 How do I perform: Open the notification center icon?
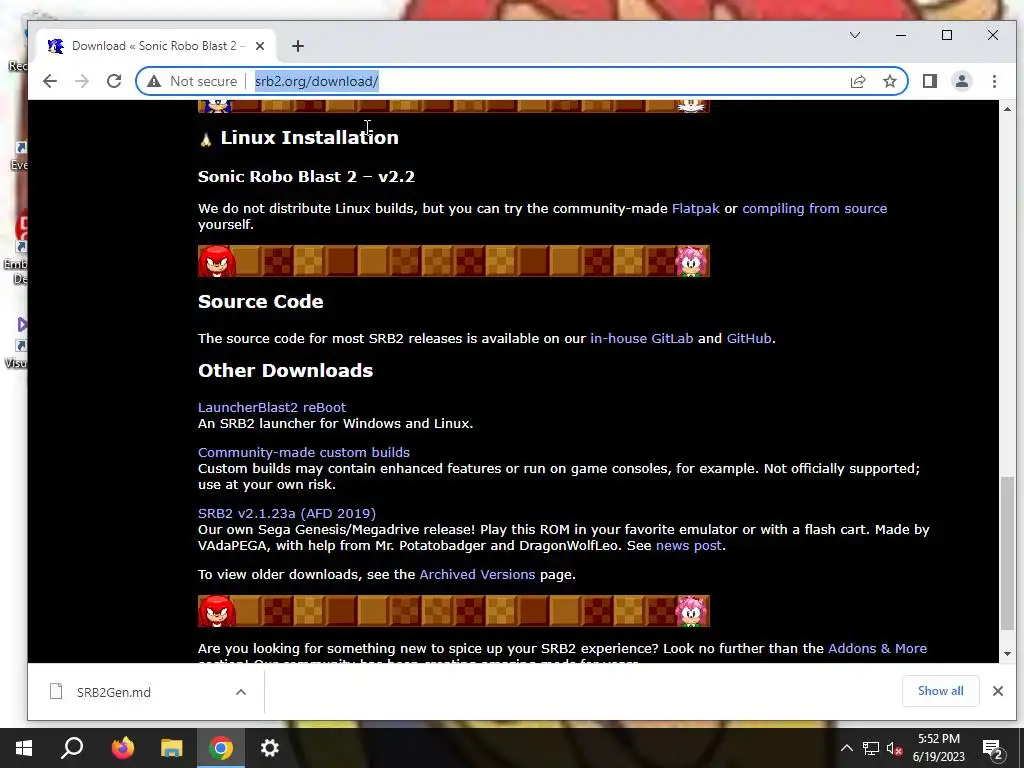pyautogui.click(x=992, y=749)
